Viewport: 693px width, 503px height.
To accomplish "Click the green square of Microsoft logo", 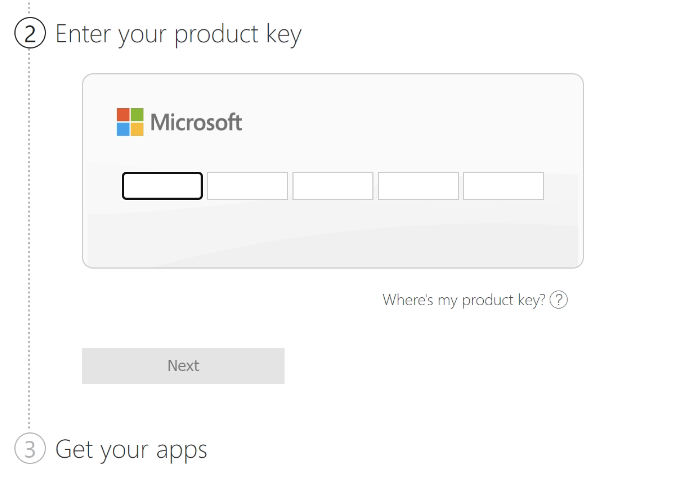I will click(137, 115).
